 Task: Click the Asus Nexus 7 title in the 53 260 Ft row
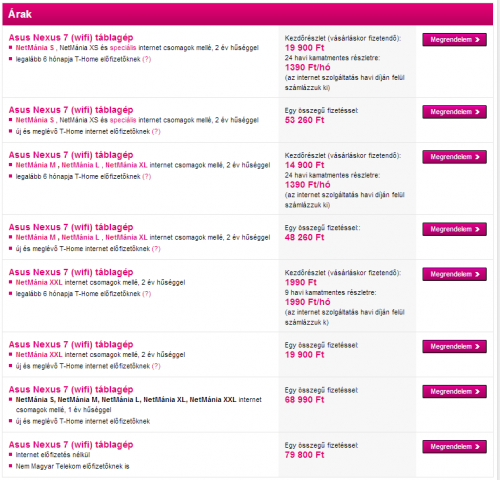pos(71,110)
